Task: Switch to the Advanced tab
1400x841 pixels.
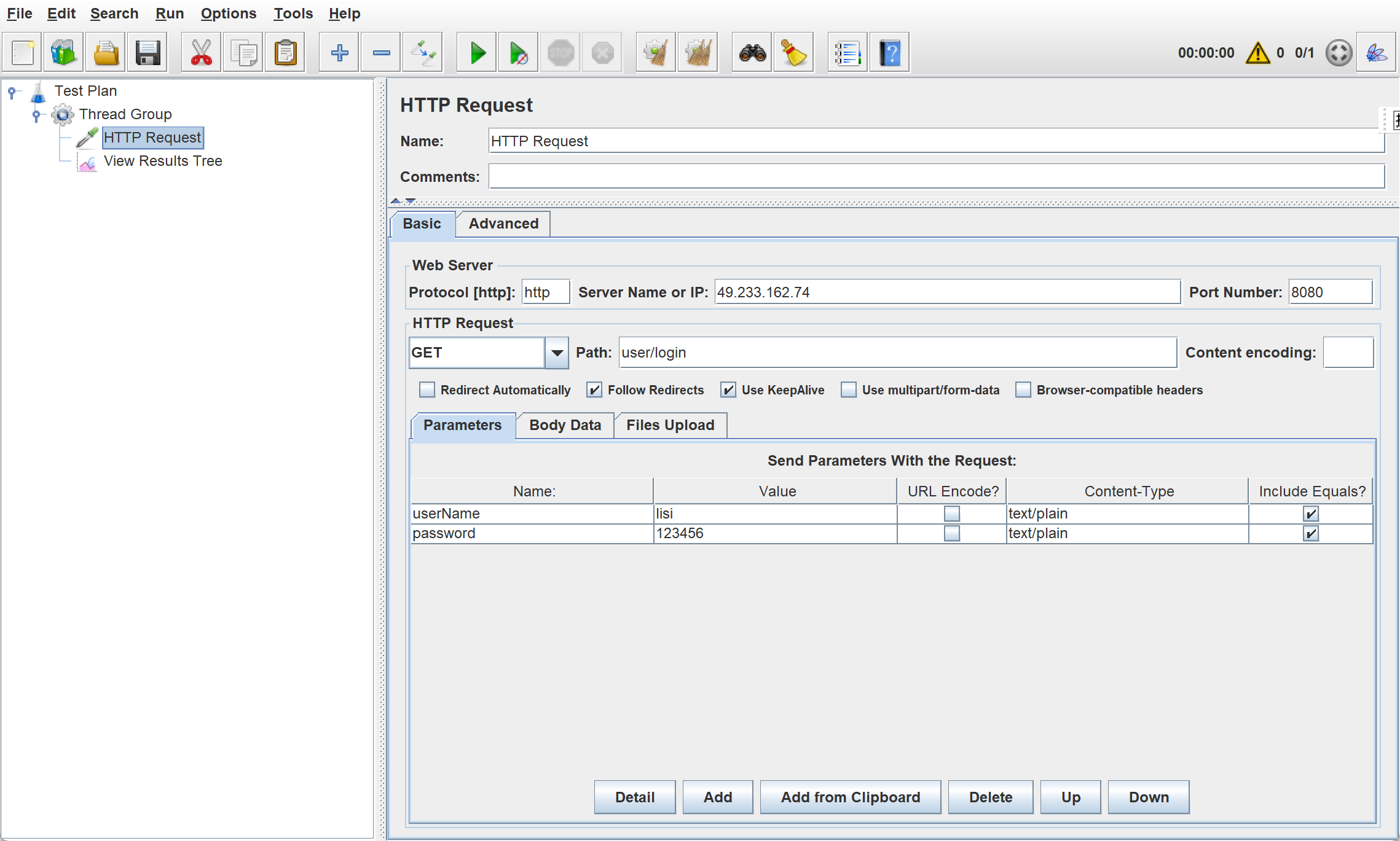Action: tap(503, 224)
